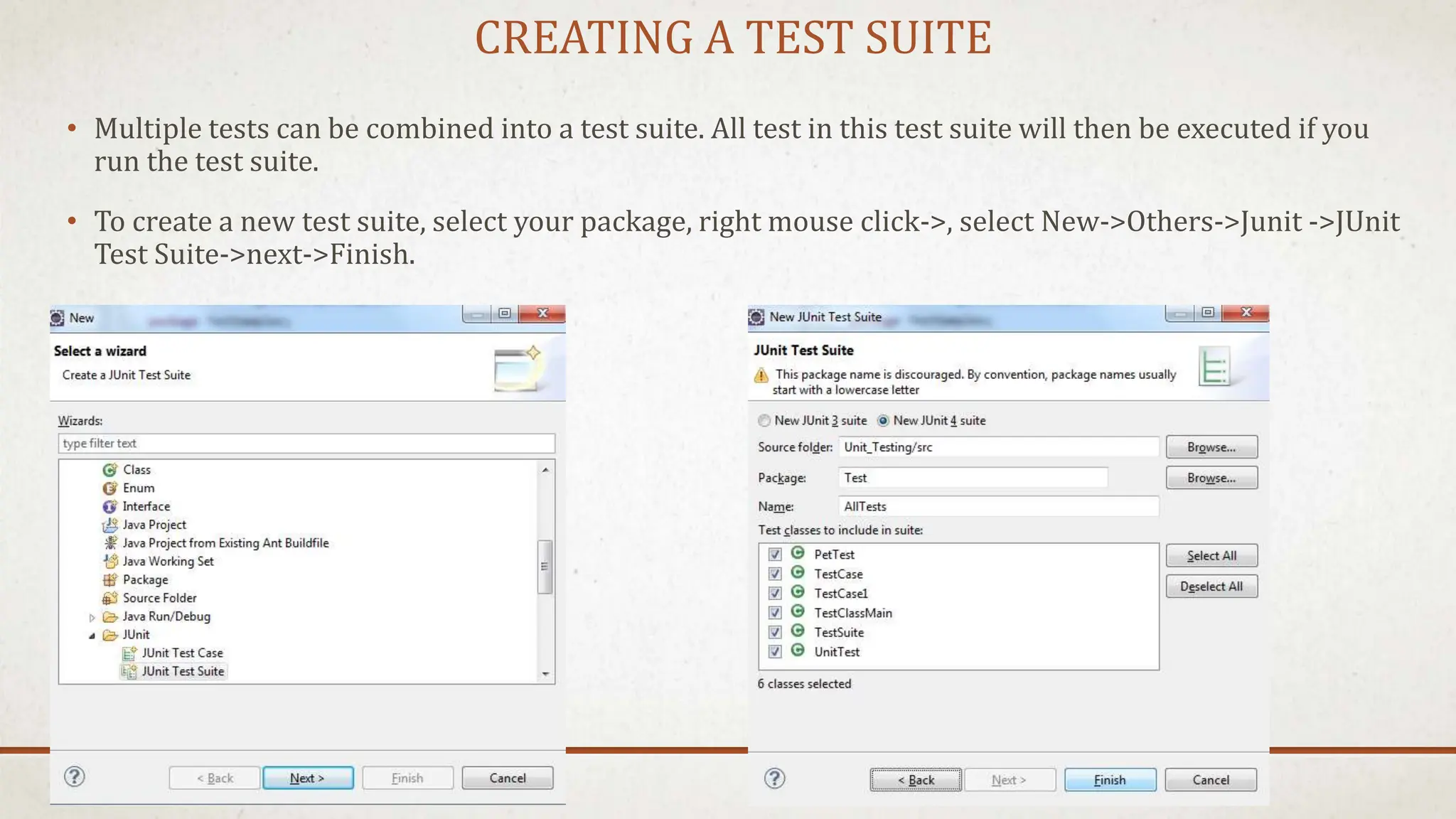1456x819 pixels.
Task: Click the Package wizard icon
Action: pos(109,580)
